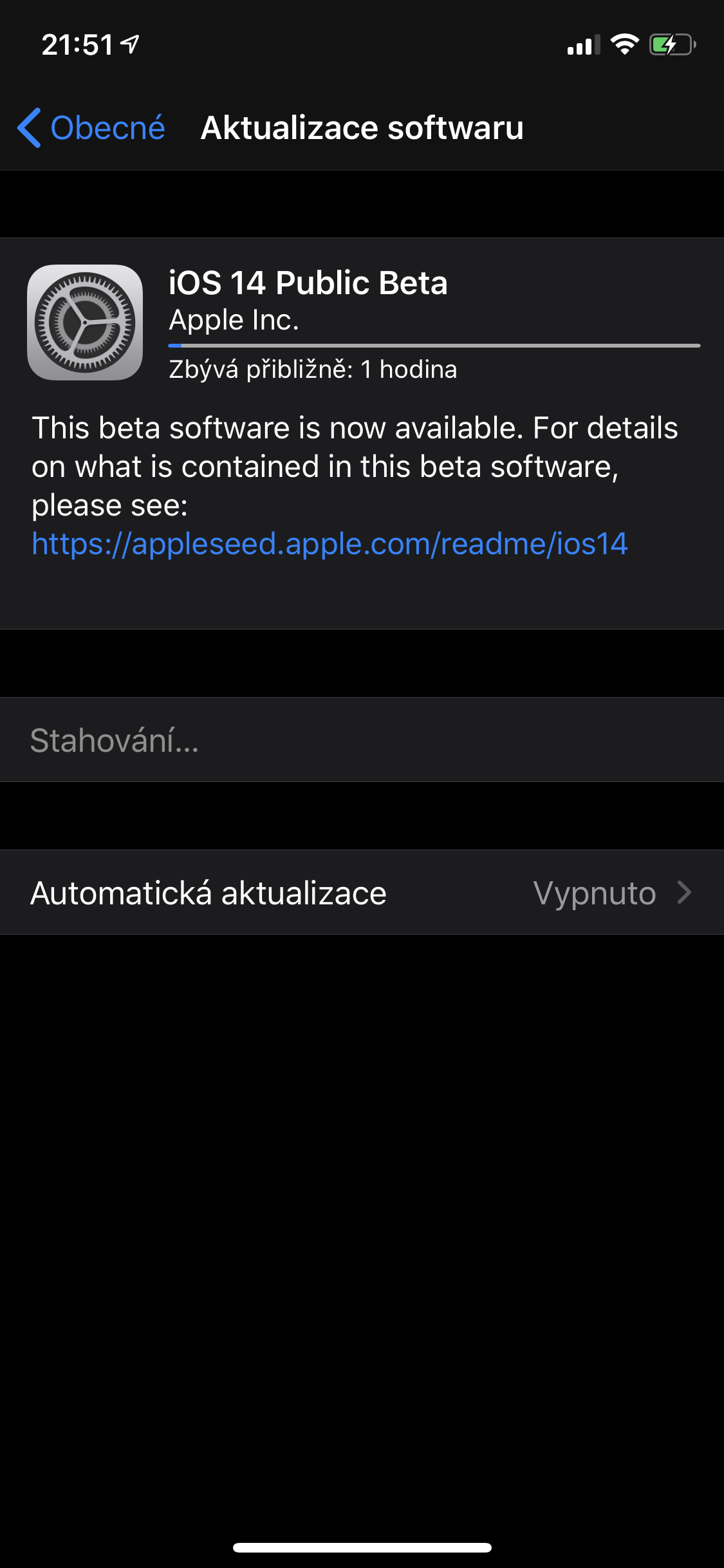
Task: Tap the iOS 14 Public Beta heading
Action: click(308, 283)
